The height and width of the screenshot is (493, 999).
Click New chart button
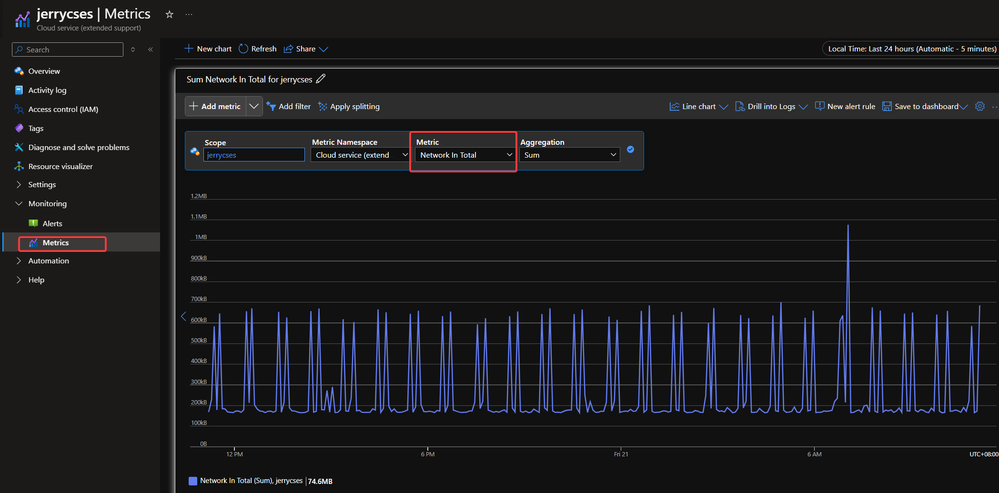pos(208,49)
